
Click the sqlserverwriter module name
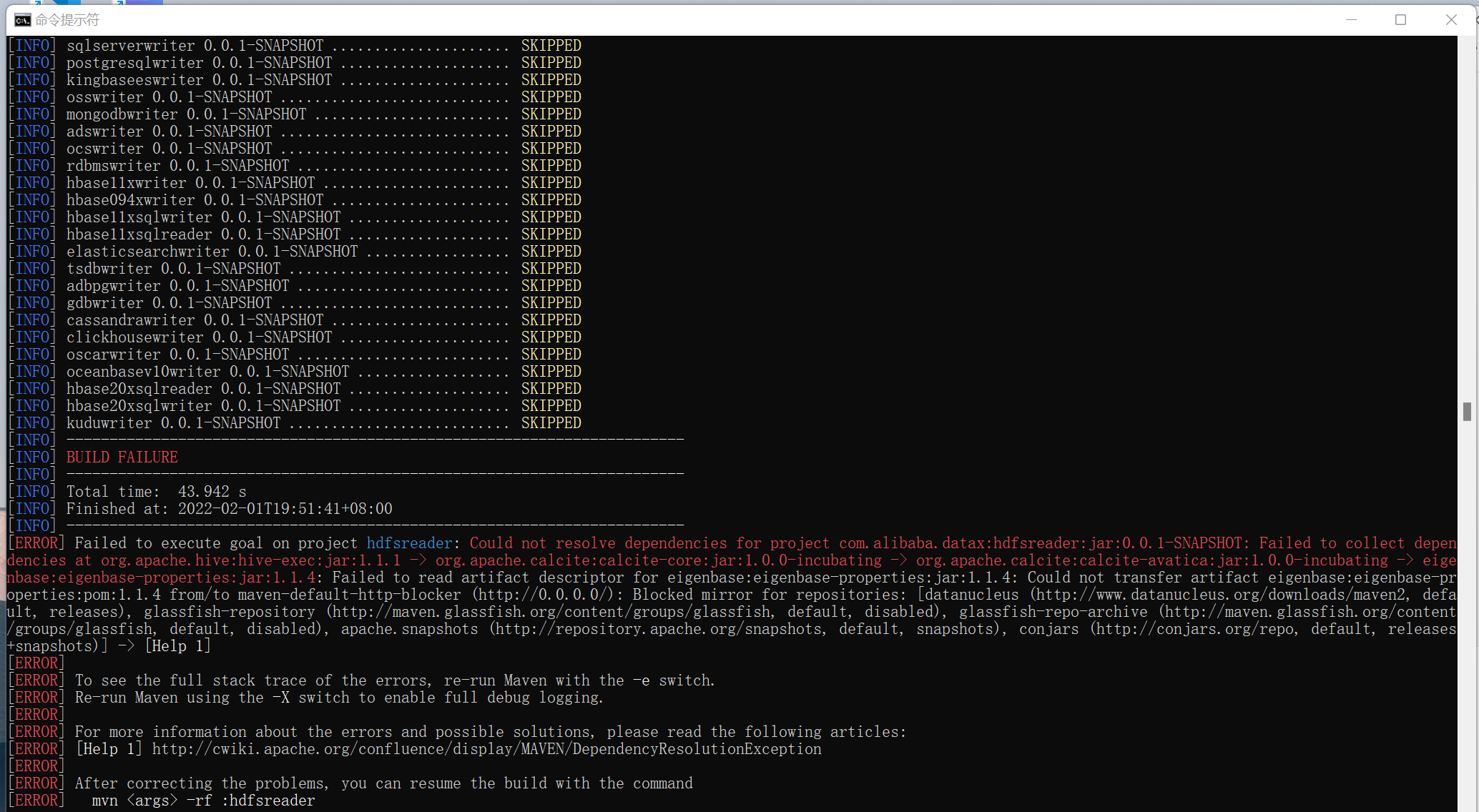click(x=130, y=46)
